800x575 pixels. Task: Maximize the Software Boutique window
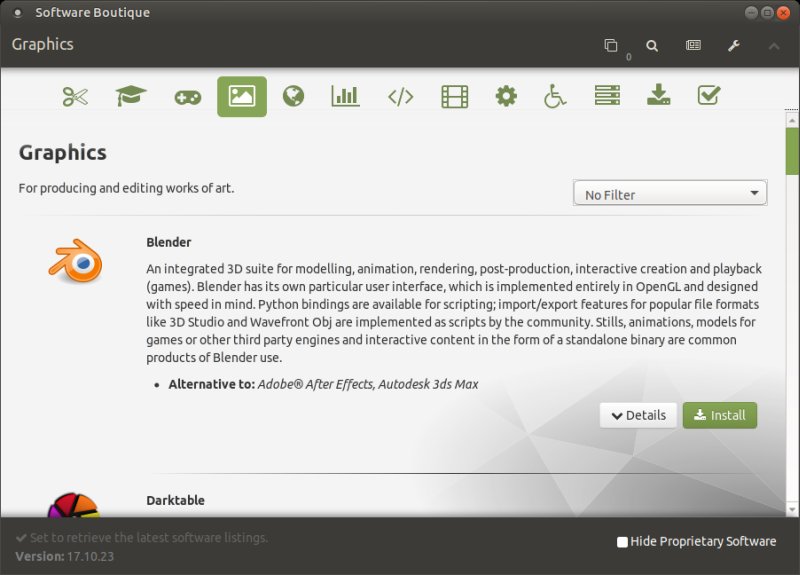pyautogui.click(x=767, y=13)
